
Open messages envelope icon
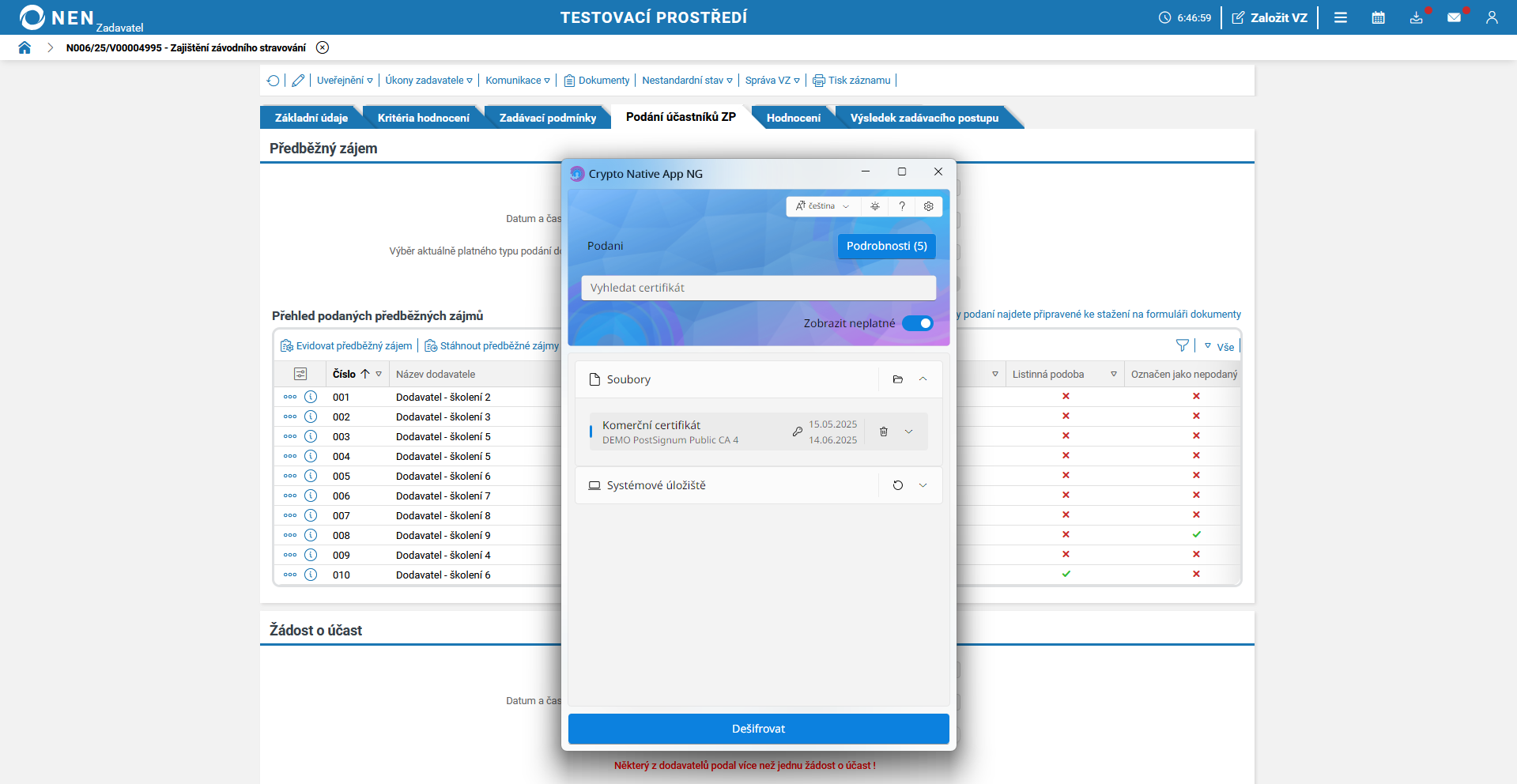pyautogui.click(x=1454, y=17)
